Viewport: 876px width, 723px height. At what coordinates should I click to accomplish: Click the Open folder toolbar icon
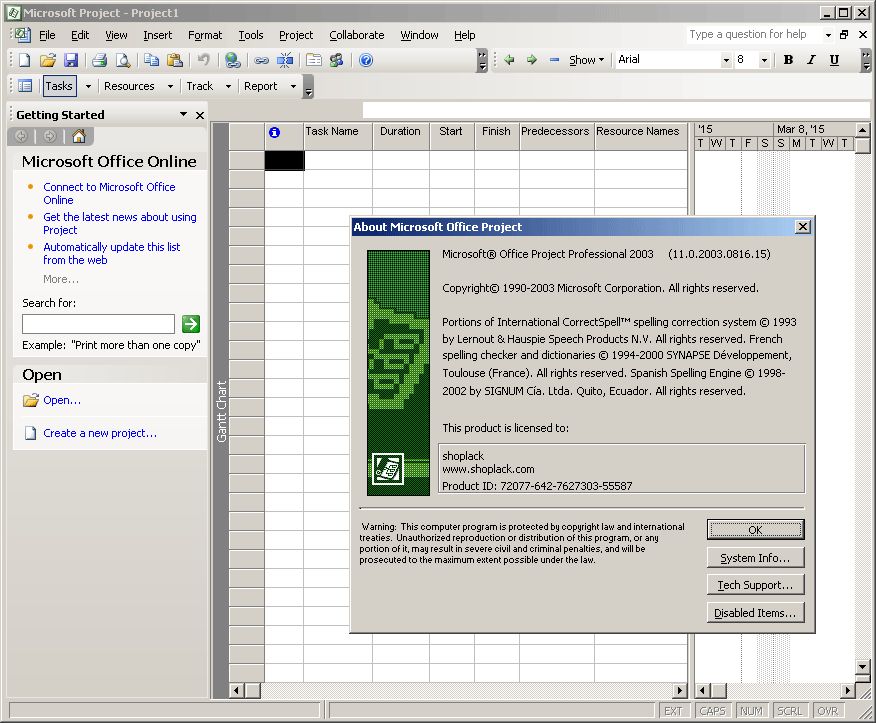48,60
